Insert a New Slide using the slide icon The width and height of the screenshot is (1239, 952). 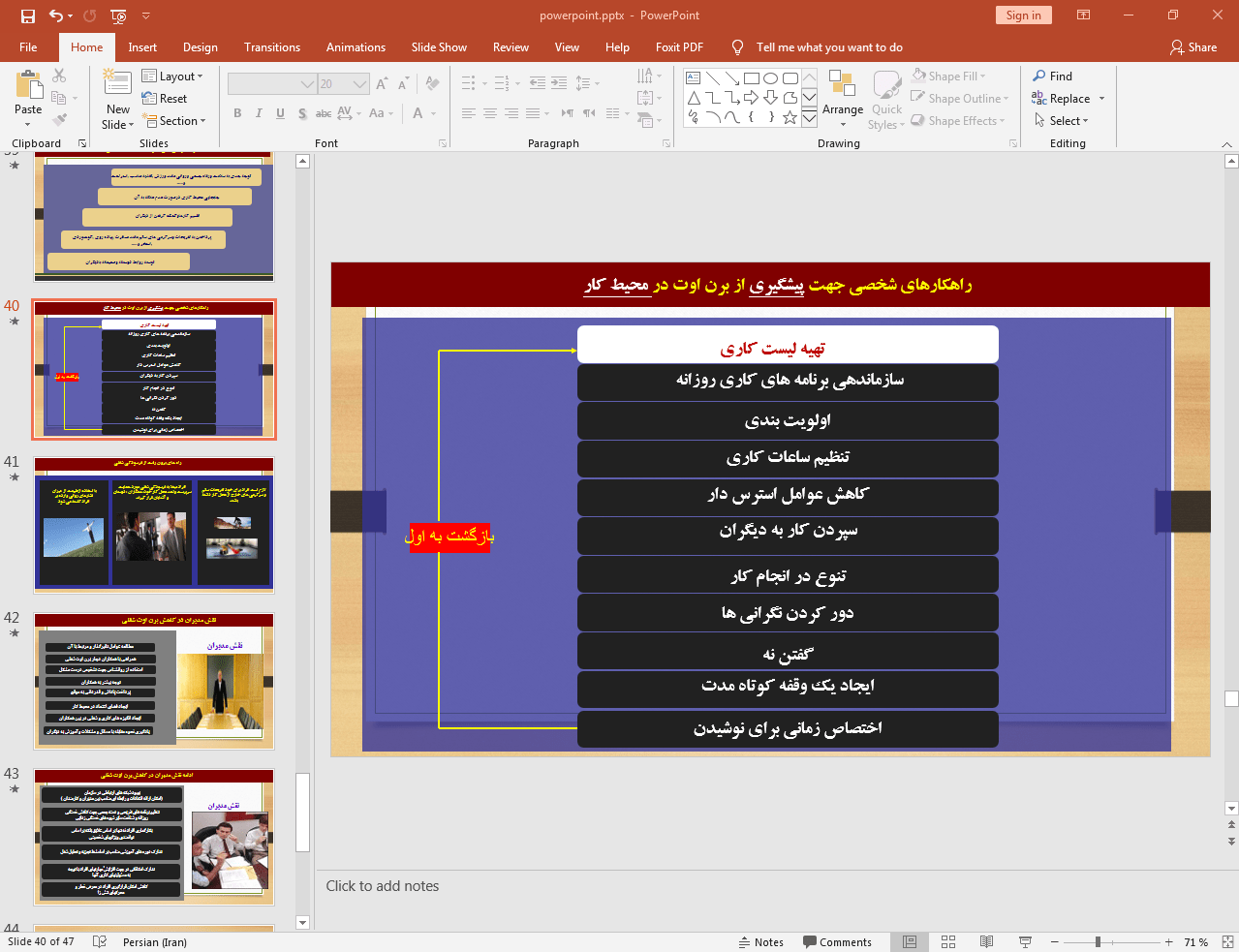click(x=118, y=83)
